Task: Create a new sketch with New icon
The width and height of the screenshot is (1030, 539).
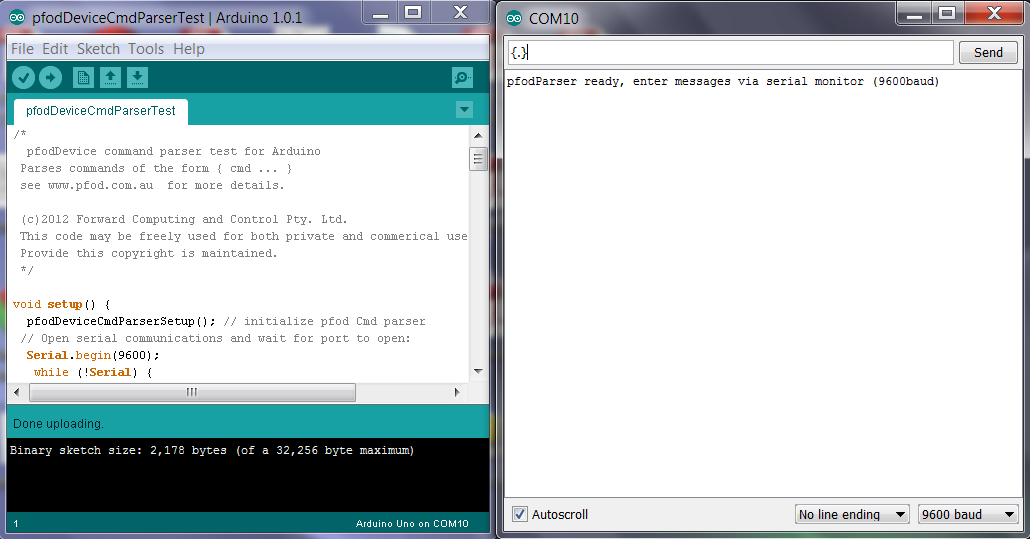Action: pyautogui.click(x=83, y=78)
